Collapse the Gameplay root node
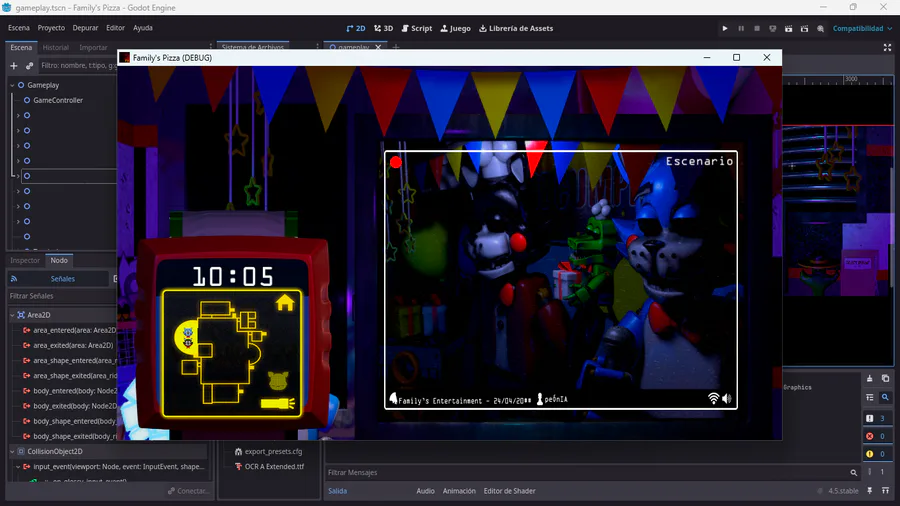Image resolution: width=900 pixels, height=506 pixels. pyautogui.click(x=11, y=85)
